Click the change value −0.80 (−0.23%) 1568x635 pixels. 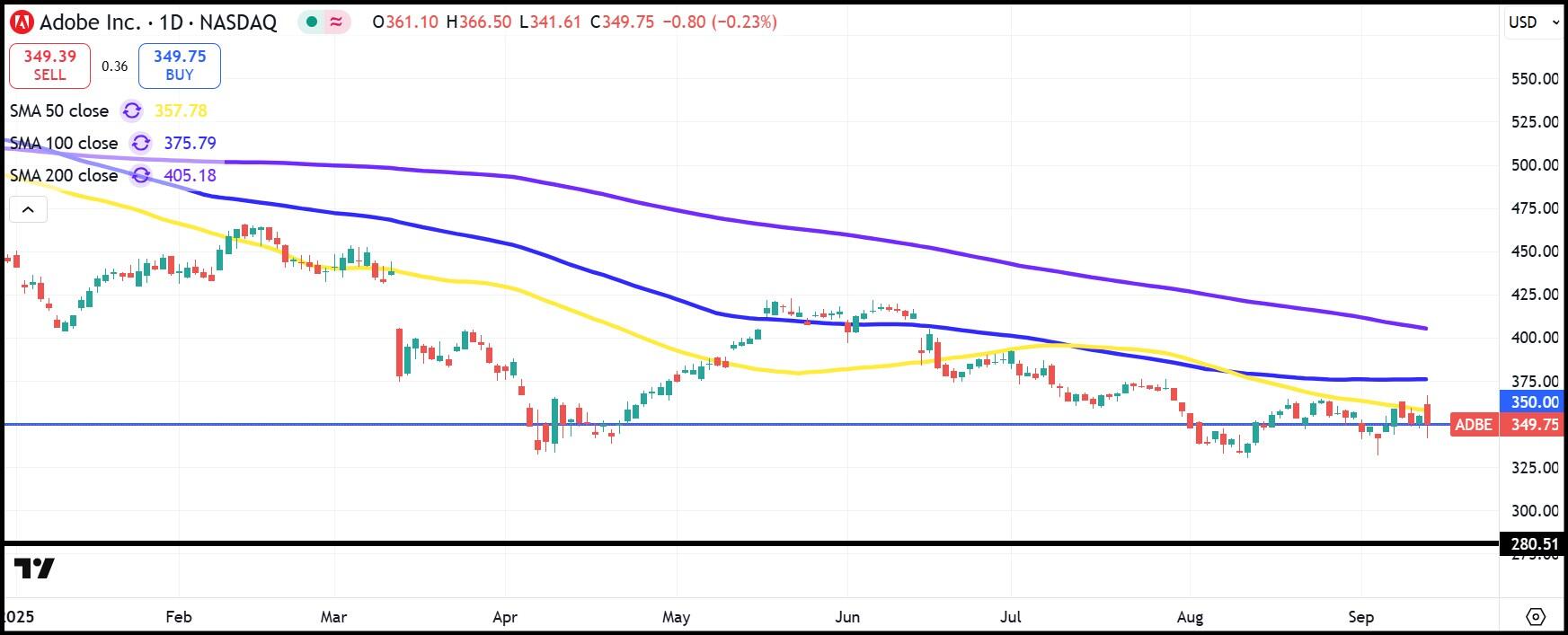point(719,22)
